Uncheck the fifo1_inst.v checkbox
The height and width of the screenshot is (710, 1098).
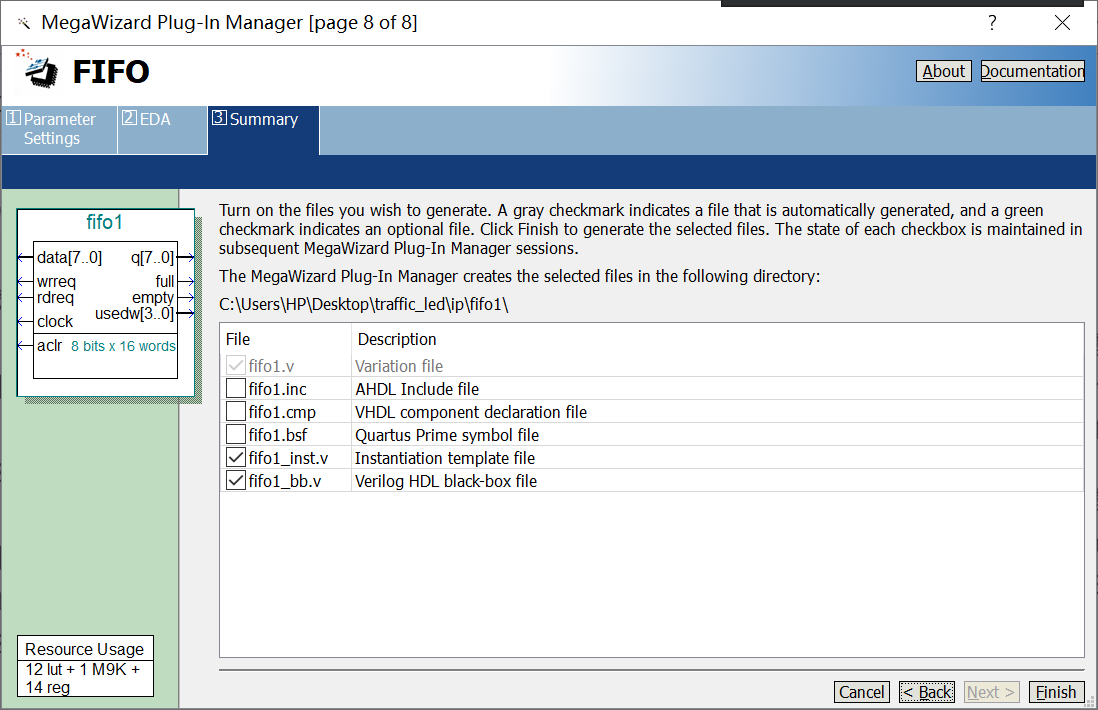point(236,458)
